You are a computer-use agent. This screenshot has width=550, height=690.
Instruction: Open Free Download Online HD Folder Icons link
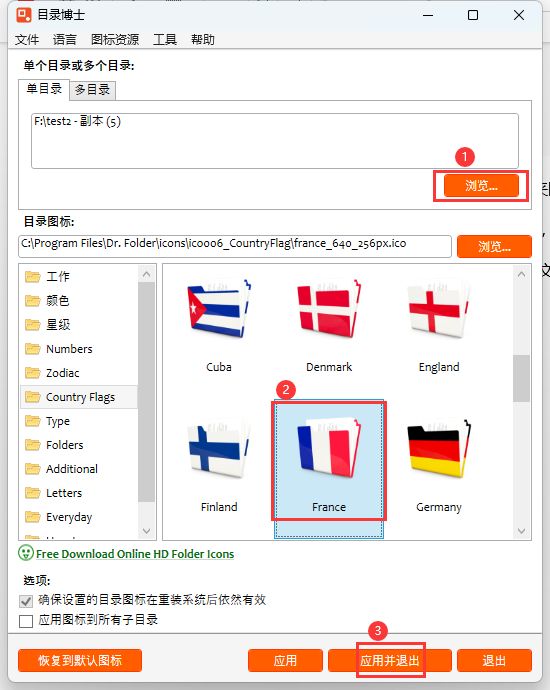(135, 554)
